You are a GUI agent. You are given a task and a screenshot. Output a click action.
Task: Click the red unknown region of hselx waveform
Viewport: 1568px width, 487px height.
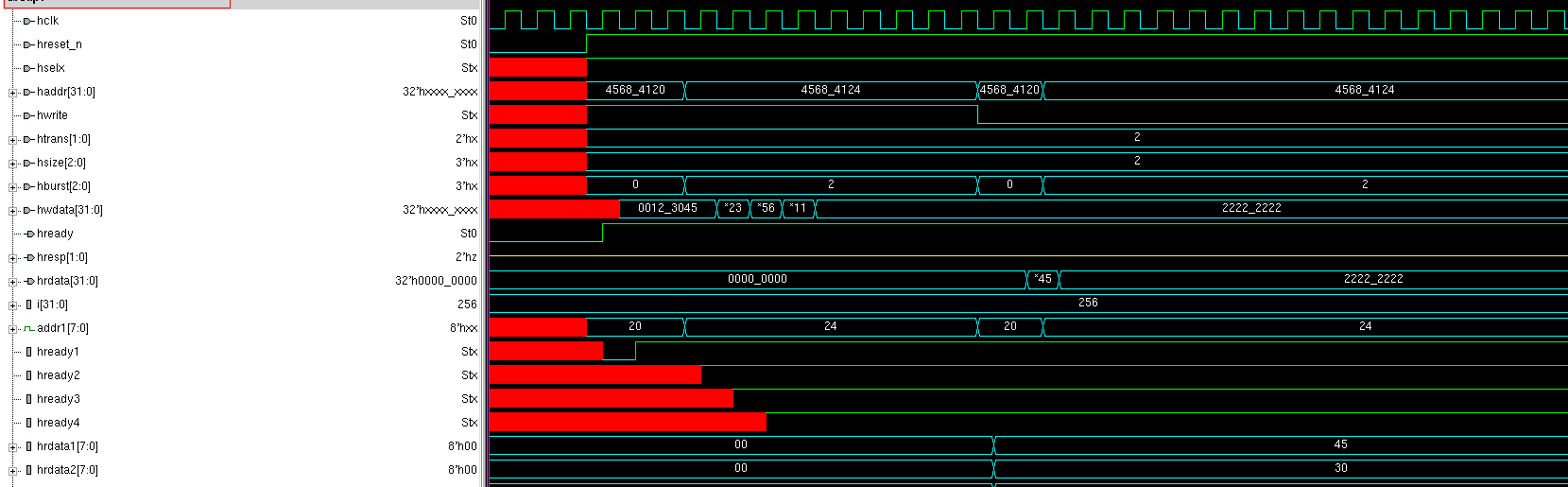click(x=538, y=68)
